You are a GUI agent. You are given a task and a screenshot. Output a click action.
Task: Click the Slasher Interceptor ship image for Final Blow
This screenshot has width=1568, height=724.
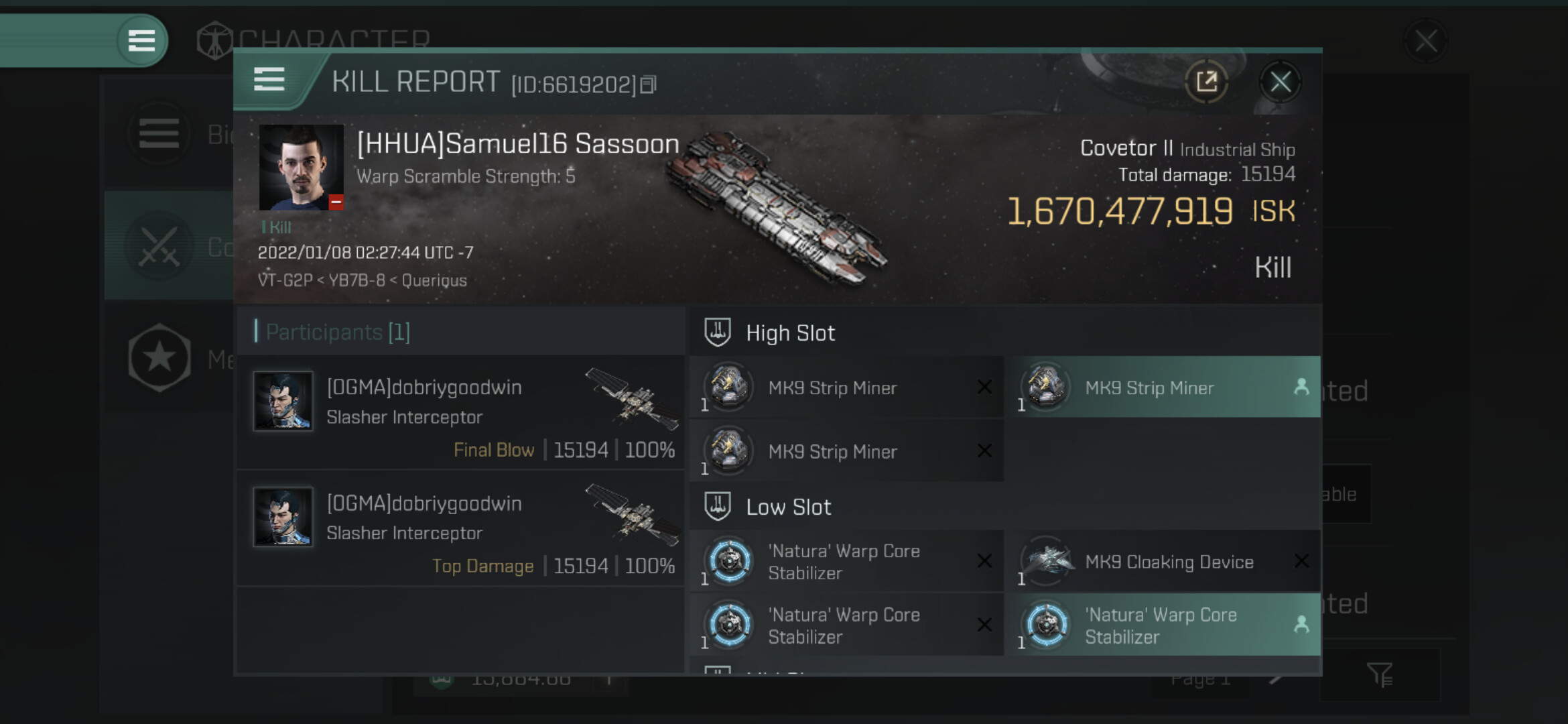pyautogui.click(x=631, y=399)
